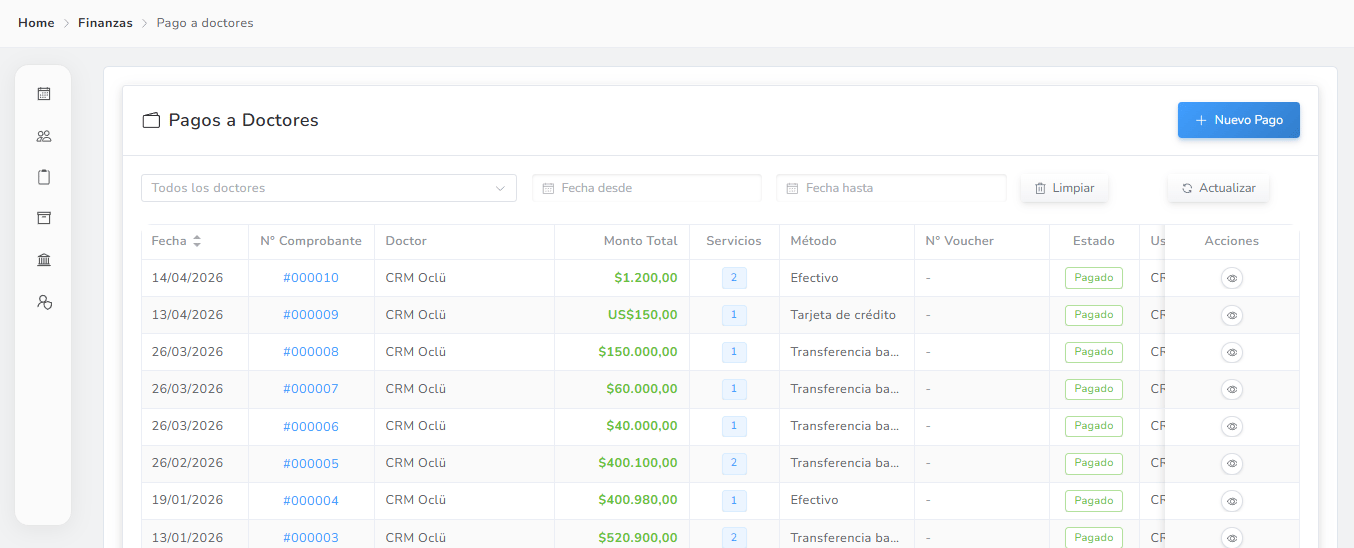Click amount $1.200,00
The image size is (1354, 548).
646,278
